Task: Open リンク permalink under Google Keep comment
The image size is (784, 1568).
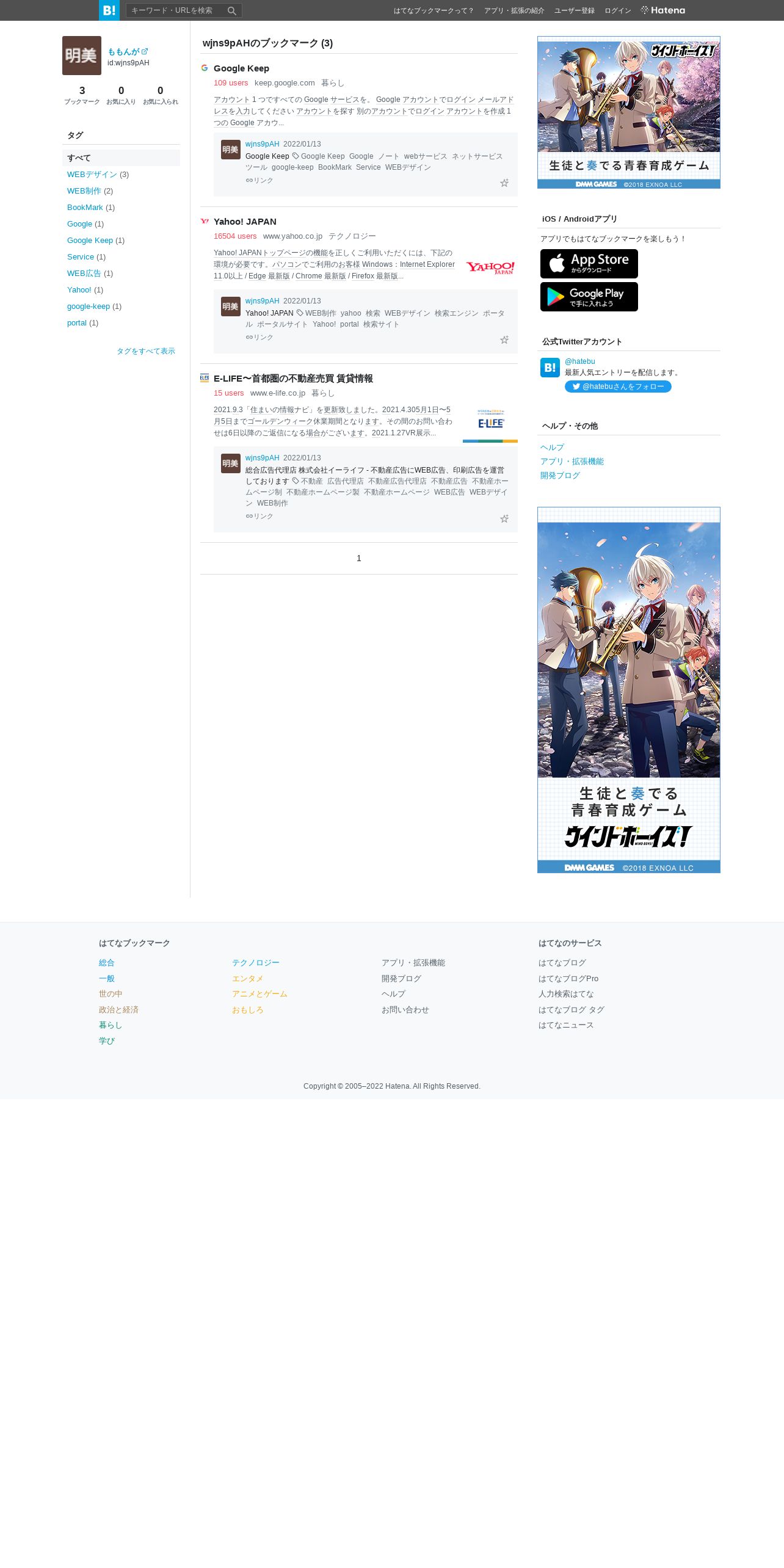Action: pos(260,180)
